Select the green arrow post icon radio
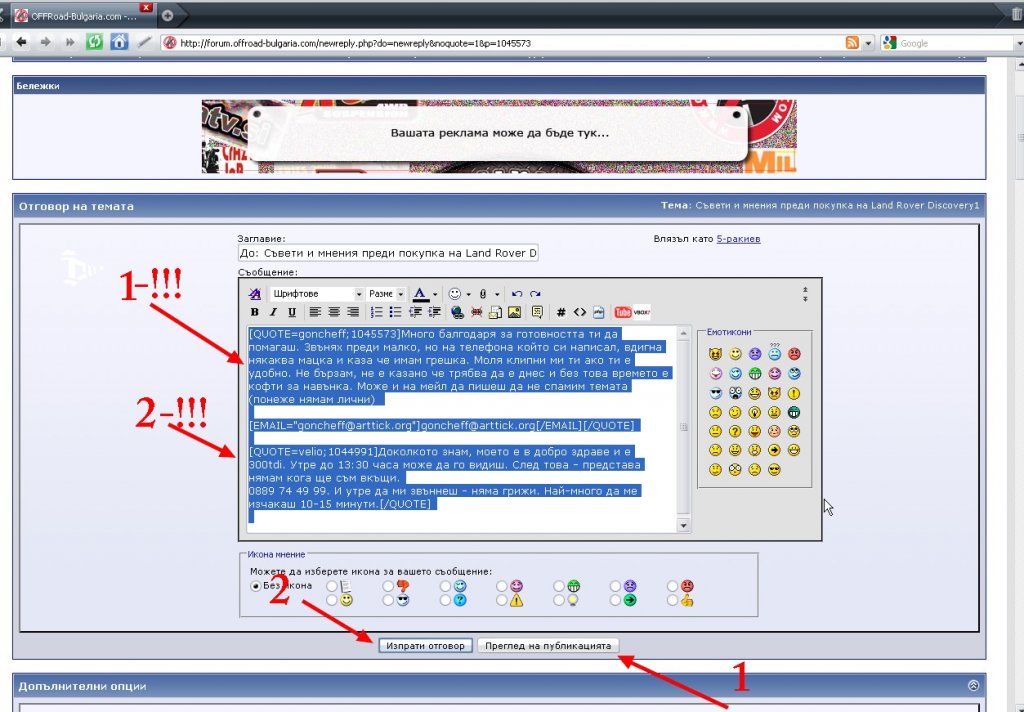 click(x=615, y=600)
